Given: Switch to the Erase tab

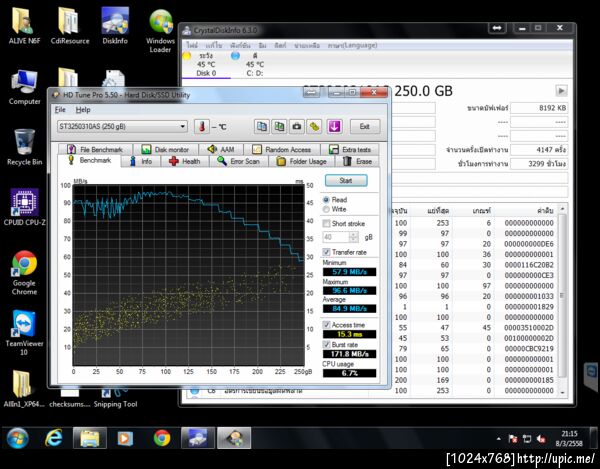Looking at the screenshot, I should [x=357, y=161].
